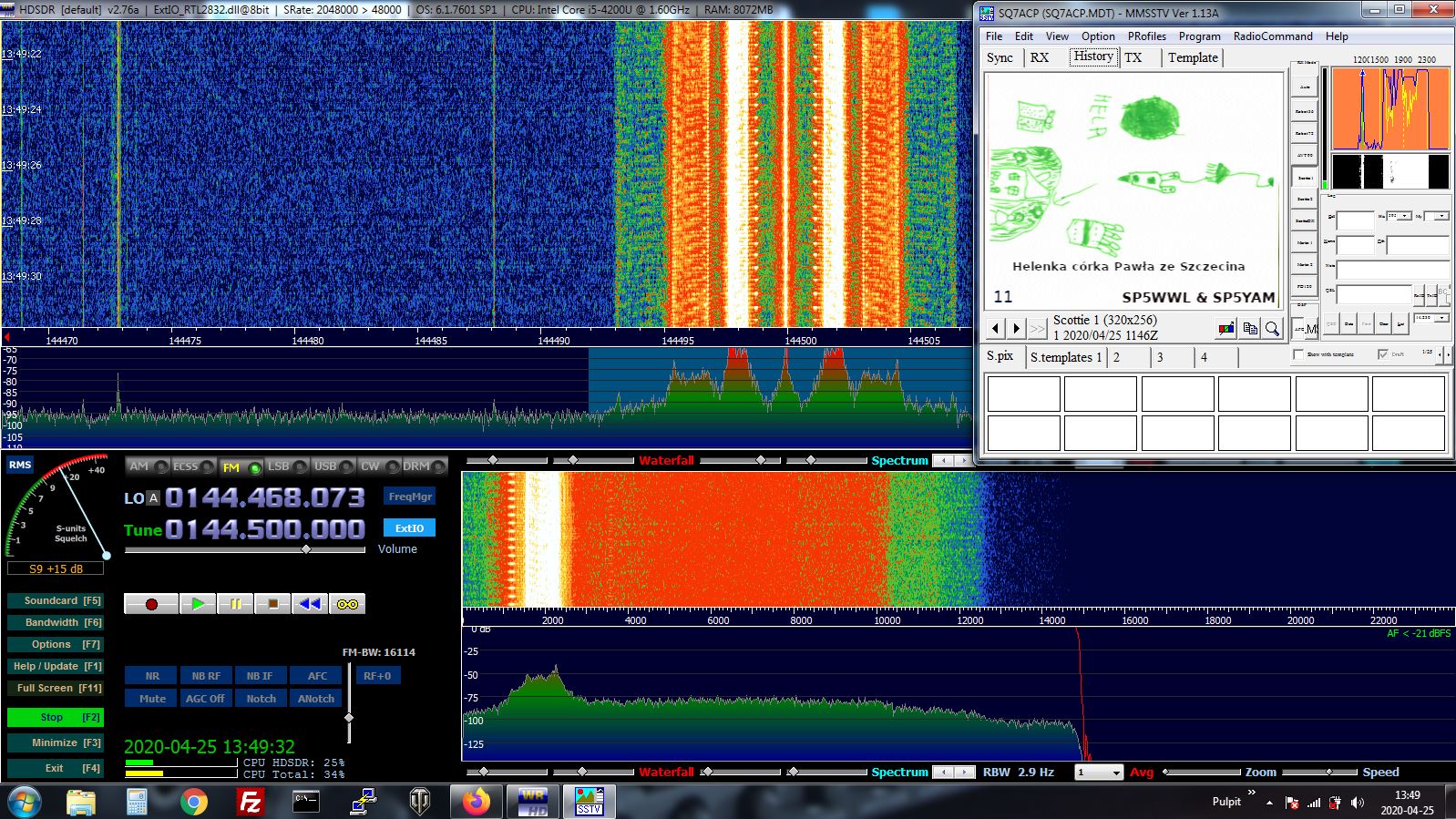1456x819 pixels.
Task: Click the FreqMgr button
Action: 410,497
